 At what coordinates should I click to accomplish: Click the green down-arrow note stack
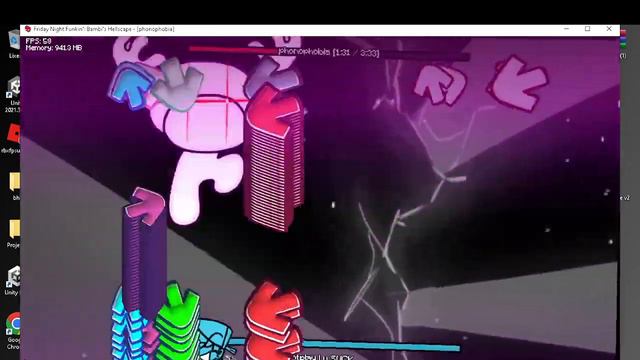point(178,321)
